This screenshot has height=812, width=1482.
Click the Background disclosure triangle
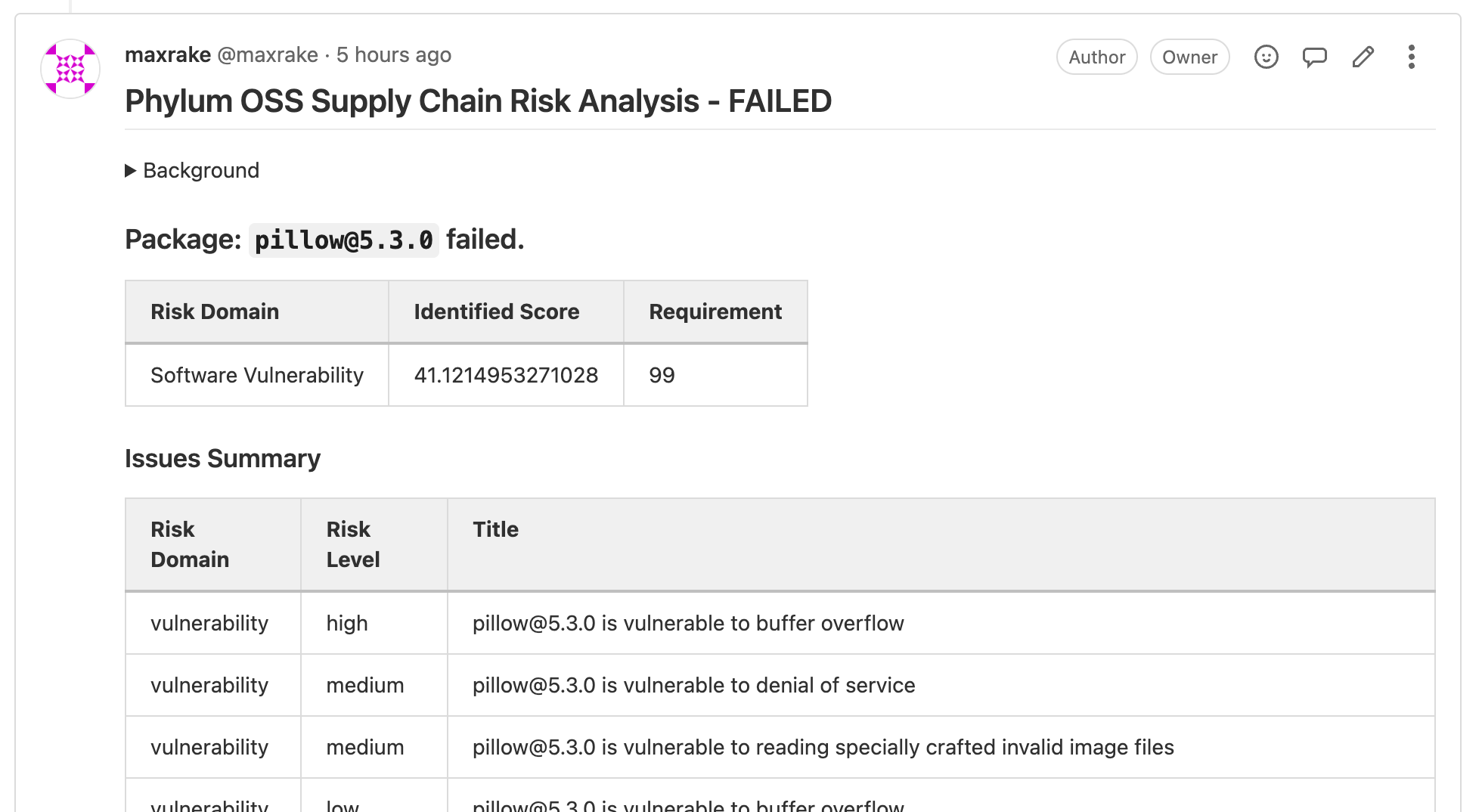point(131,170)
